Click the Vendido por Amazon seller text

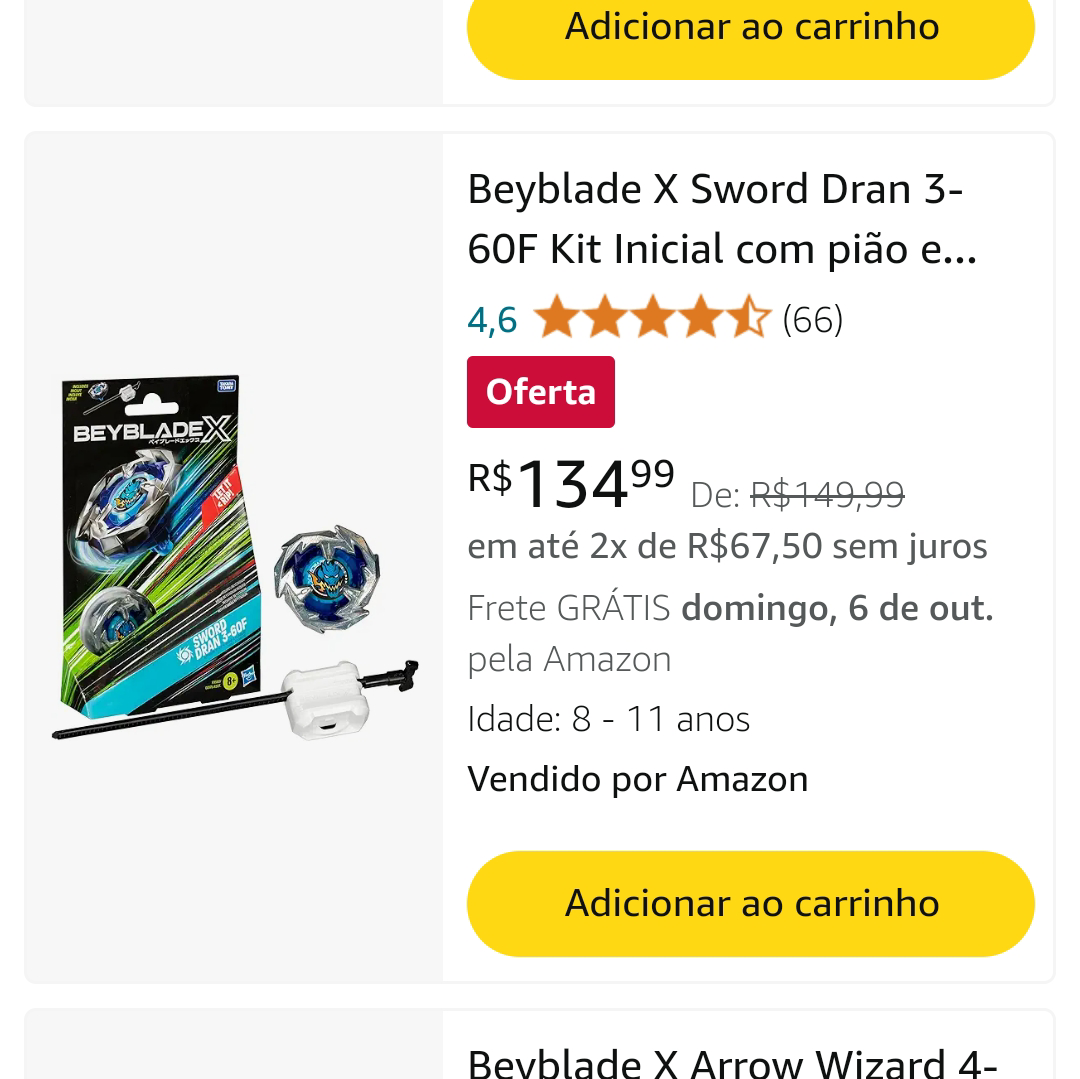(x=637, y=779)
